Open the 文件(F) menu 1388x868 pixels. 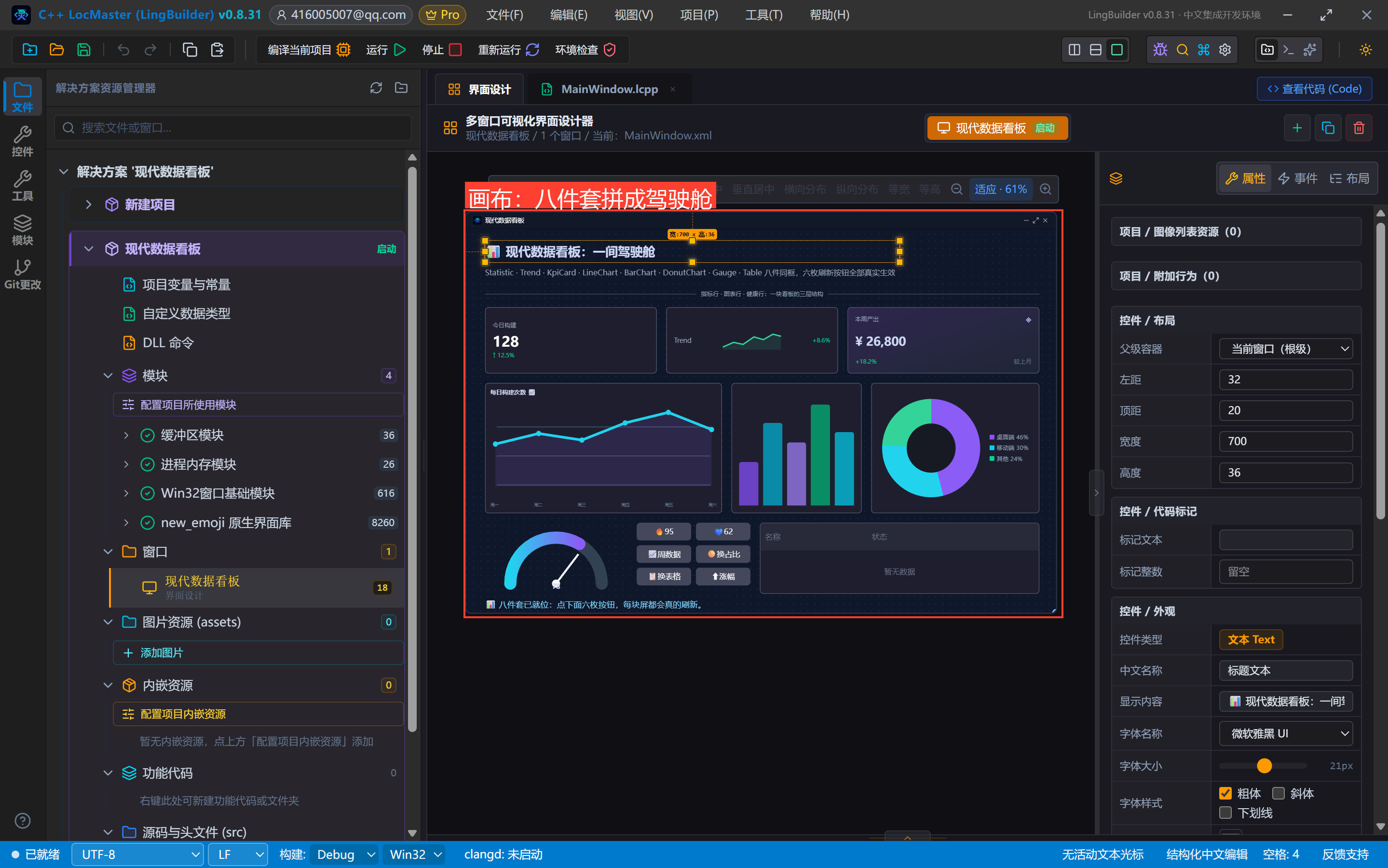click(x=504, y=14)
